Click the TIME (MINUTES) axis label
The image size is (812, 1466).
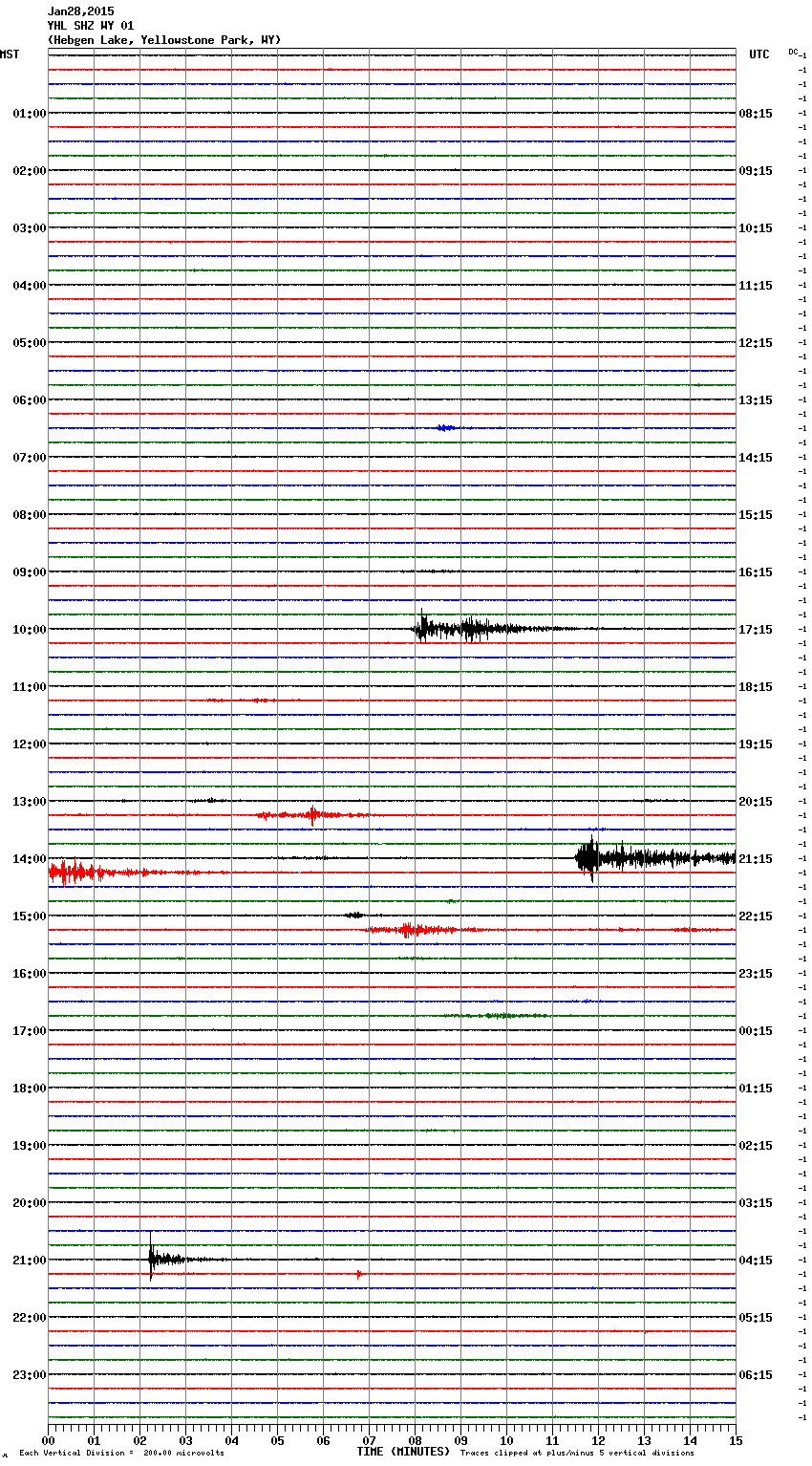pos(403,1452)
